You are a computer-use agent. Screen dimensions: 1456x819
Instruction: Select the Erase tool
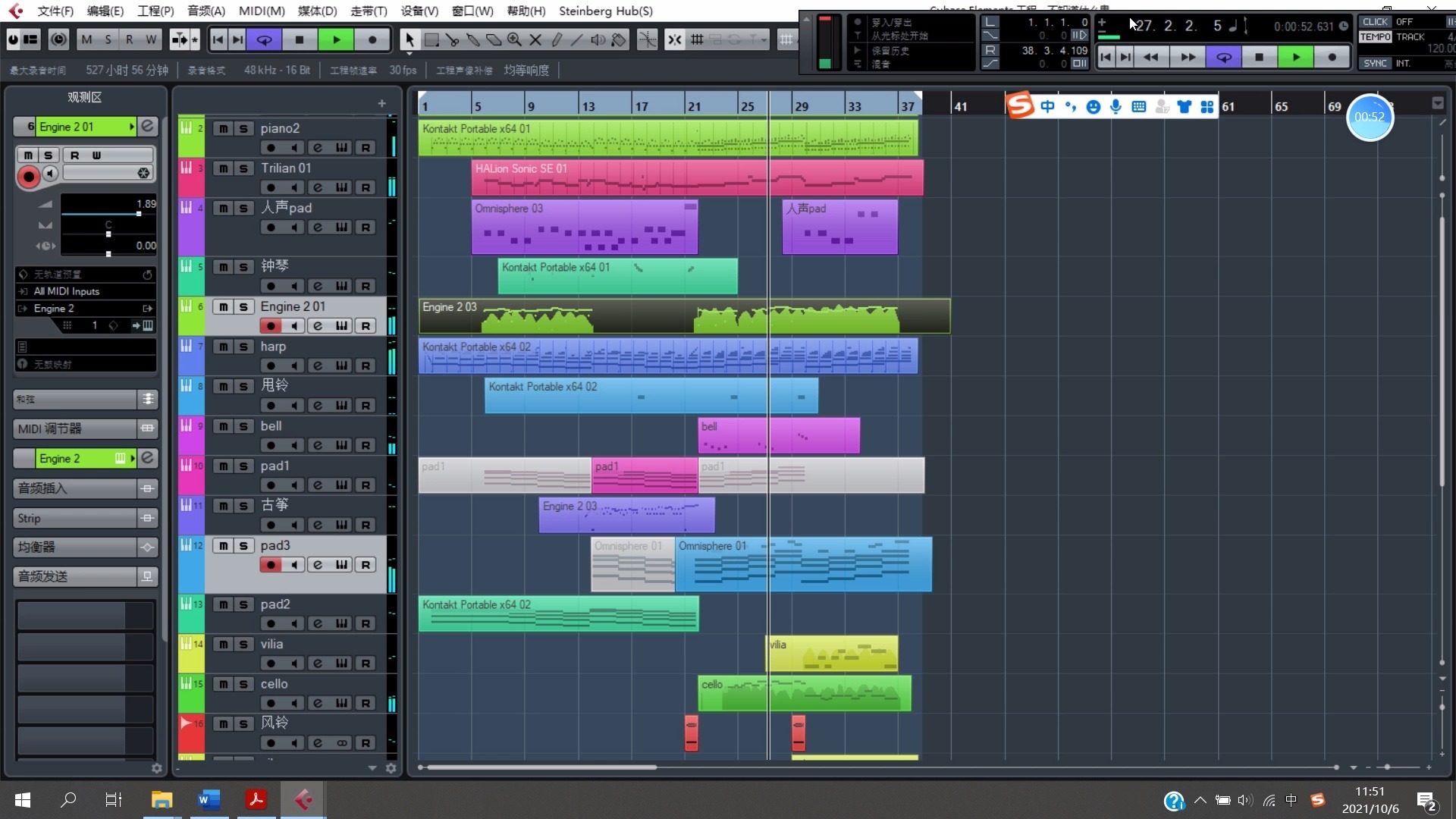click(494, 40)
